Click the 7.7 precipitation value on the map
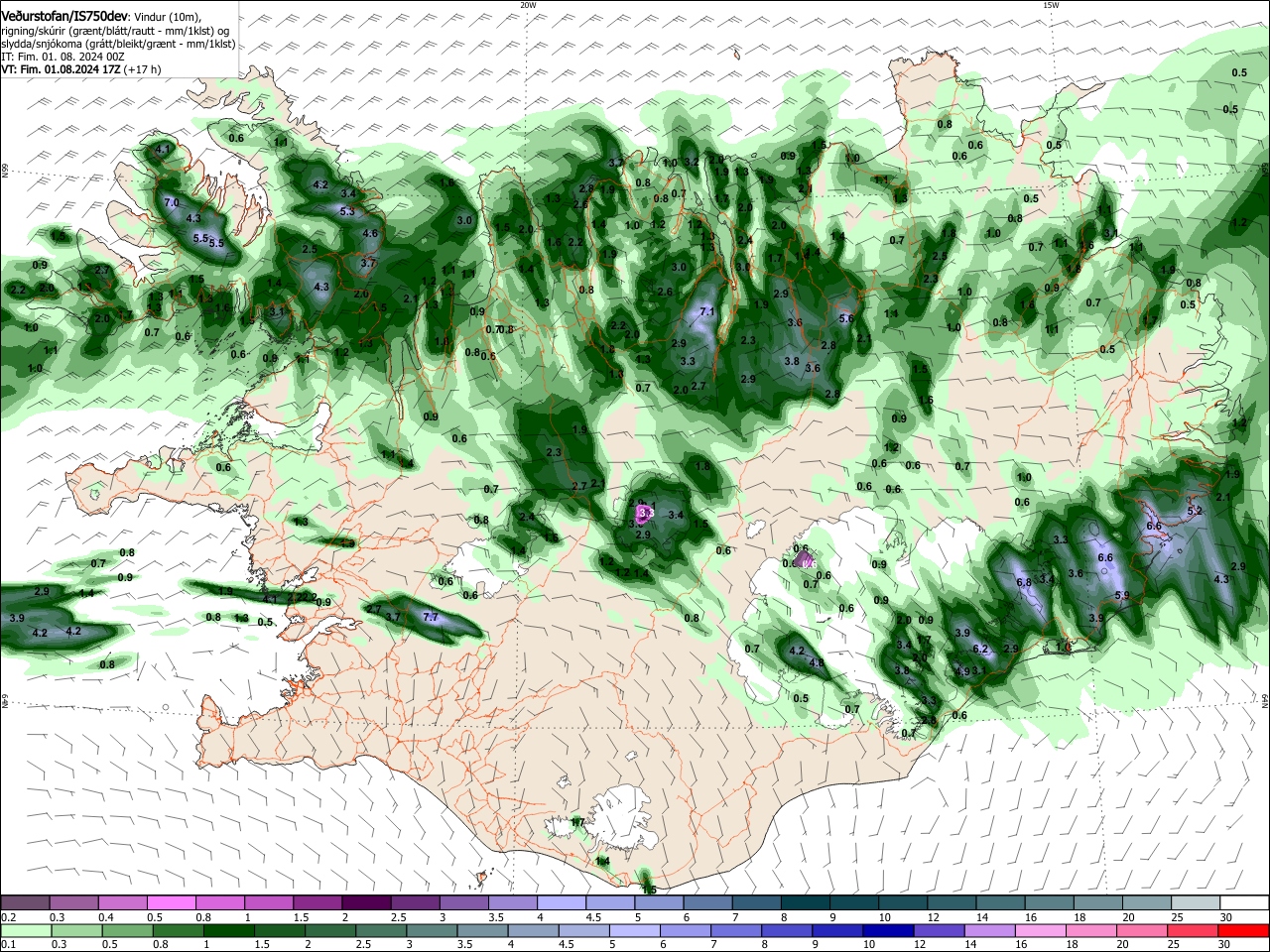Viewport: 1270px width, 952px height. (431, 617)
